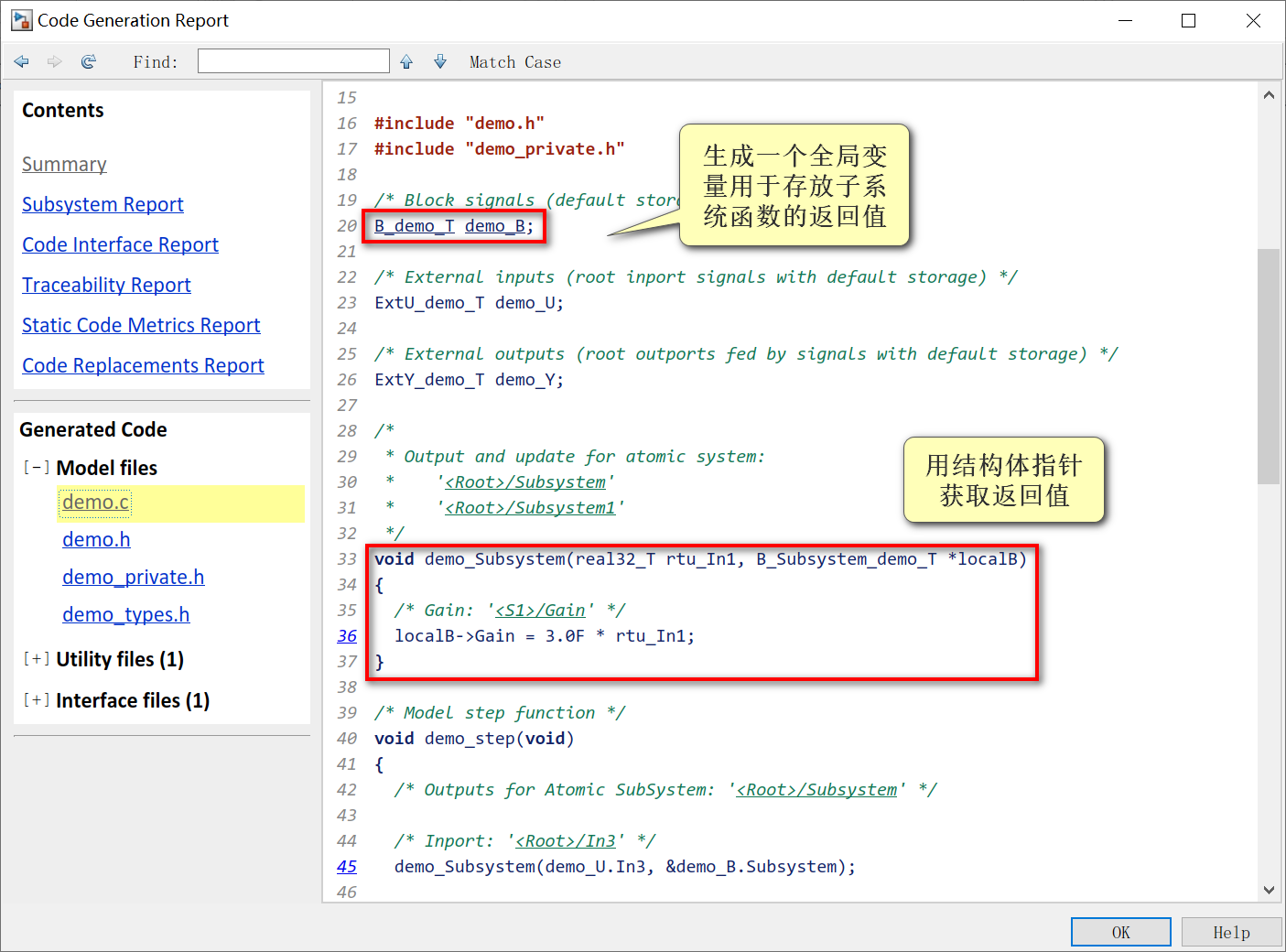Open the Code Interface Report
This screenshot has width=1286, height=952.
tap(120, 245)
